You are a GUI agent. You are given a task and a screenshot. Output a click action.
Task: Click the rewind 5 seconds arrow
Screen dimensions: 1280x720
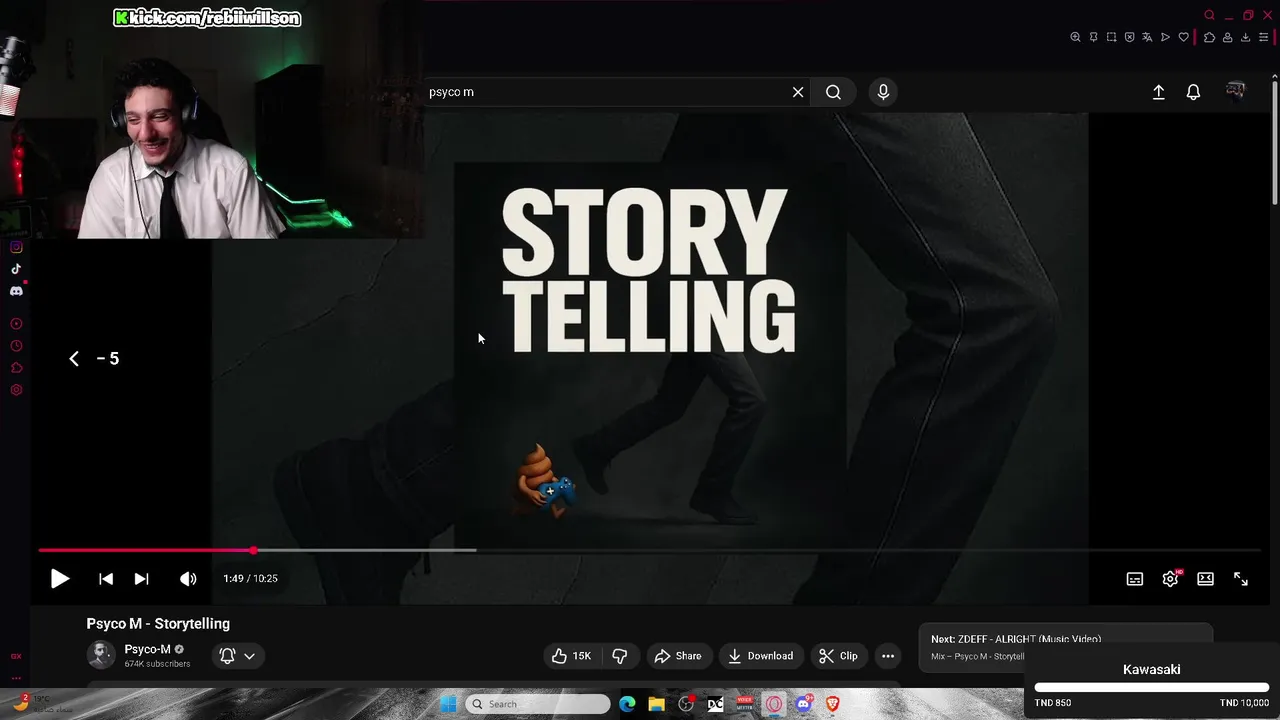tap(74, 359)
